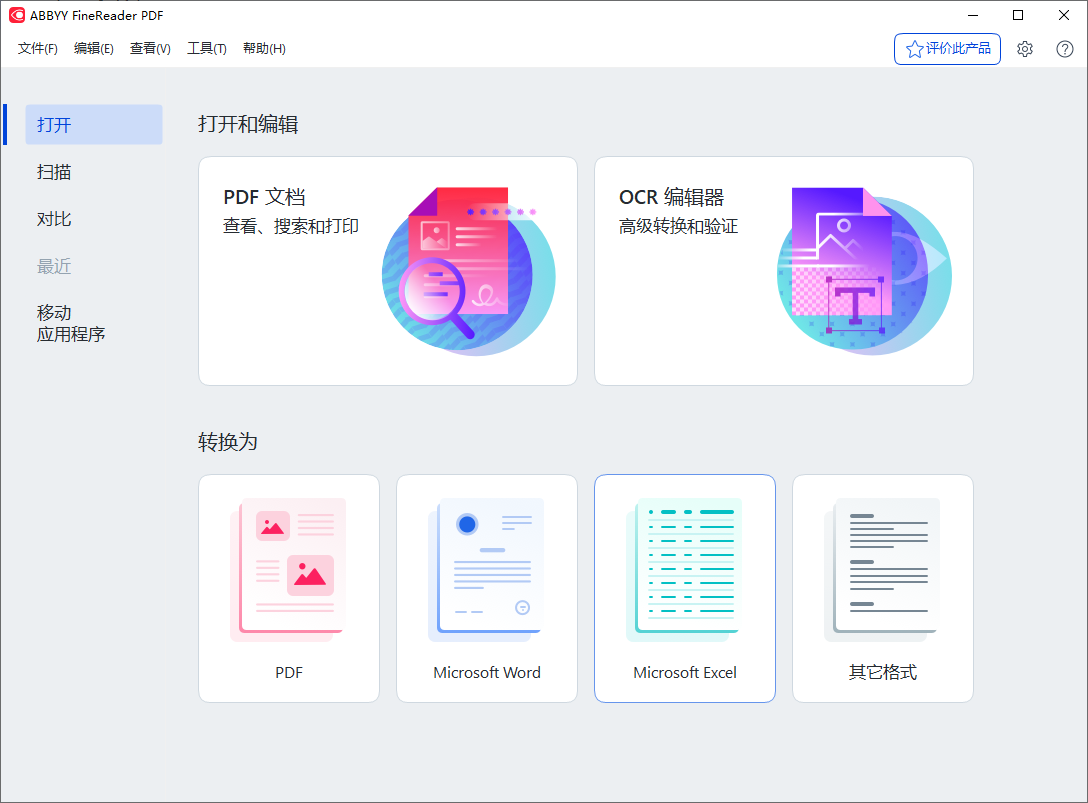Image resolution: width=1088 pixels, height=803 pixels.
Task: Click the 查看、搜索和打印 subtitle text
Action: click(291, 226)
